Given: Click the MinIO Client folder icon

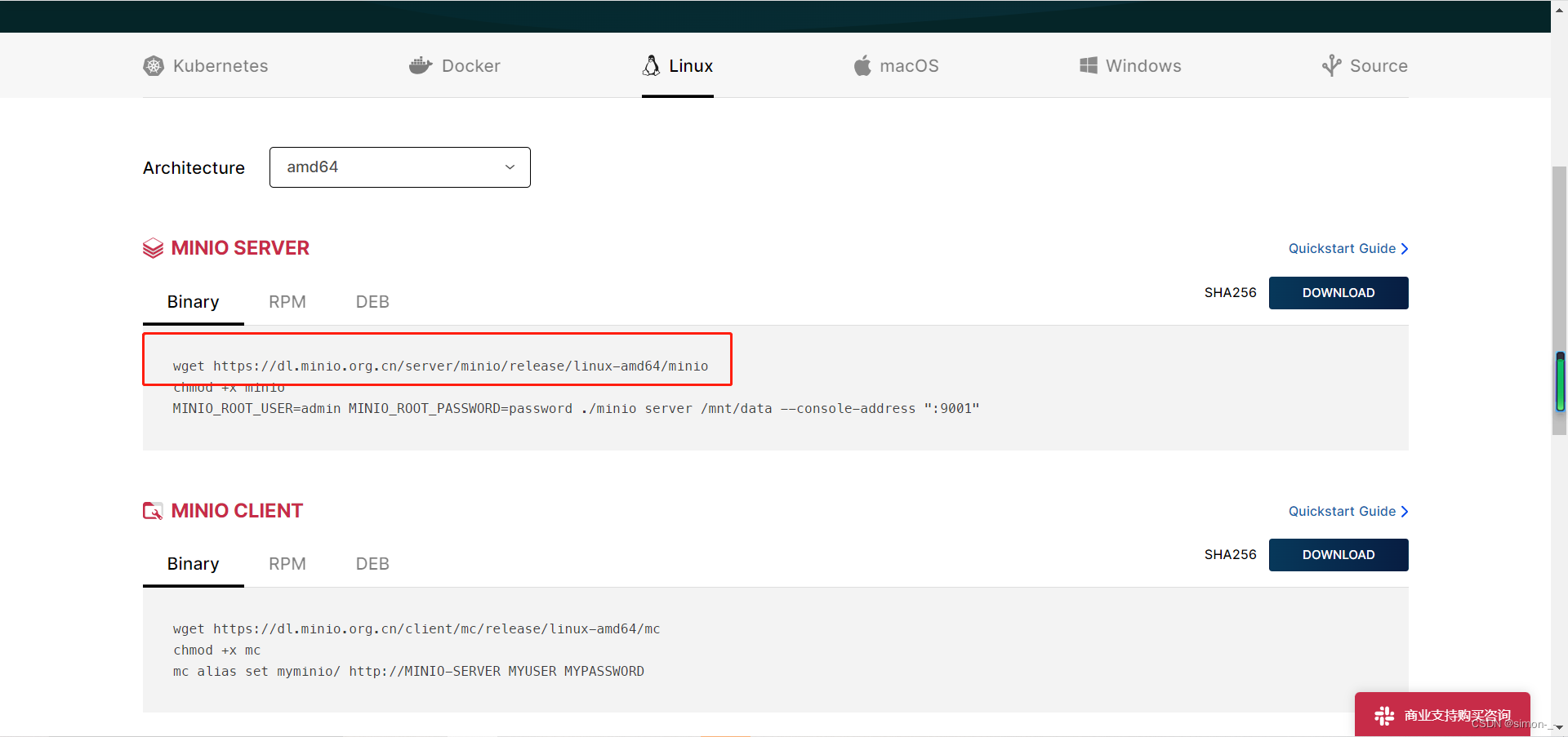Looking at the screenshot, I should (153, 511).
